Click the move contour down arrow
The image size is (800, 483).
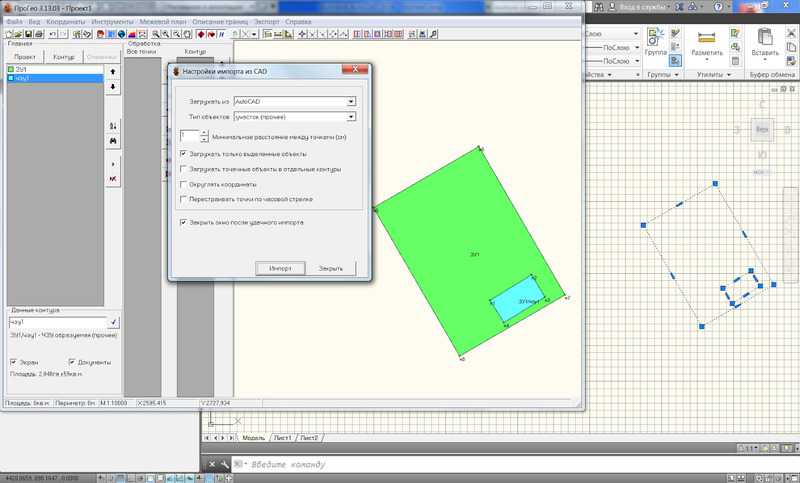coord(112,87)
